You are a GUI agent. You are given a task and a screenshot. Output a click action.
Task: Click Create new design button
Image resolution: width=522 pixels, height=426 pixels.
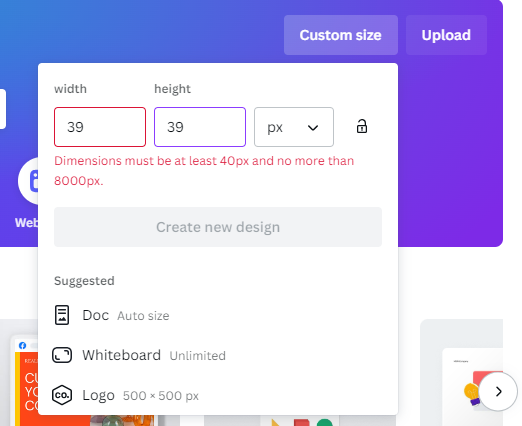[218, 227]
